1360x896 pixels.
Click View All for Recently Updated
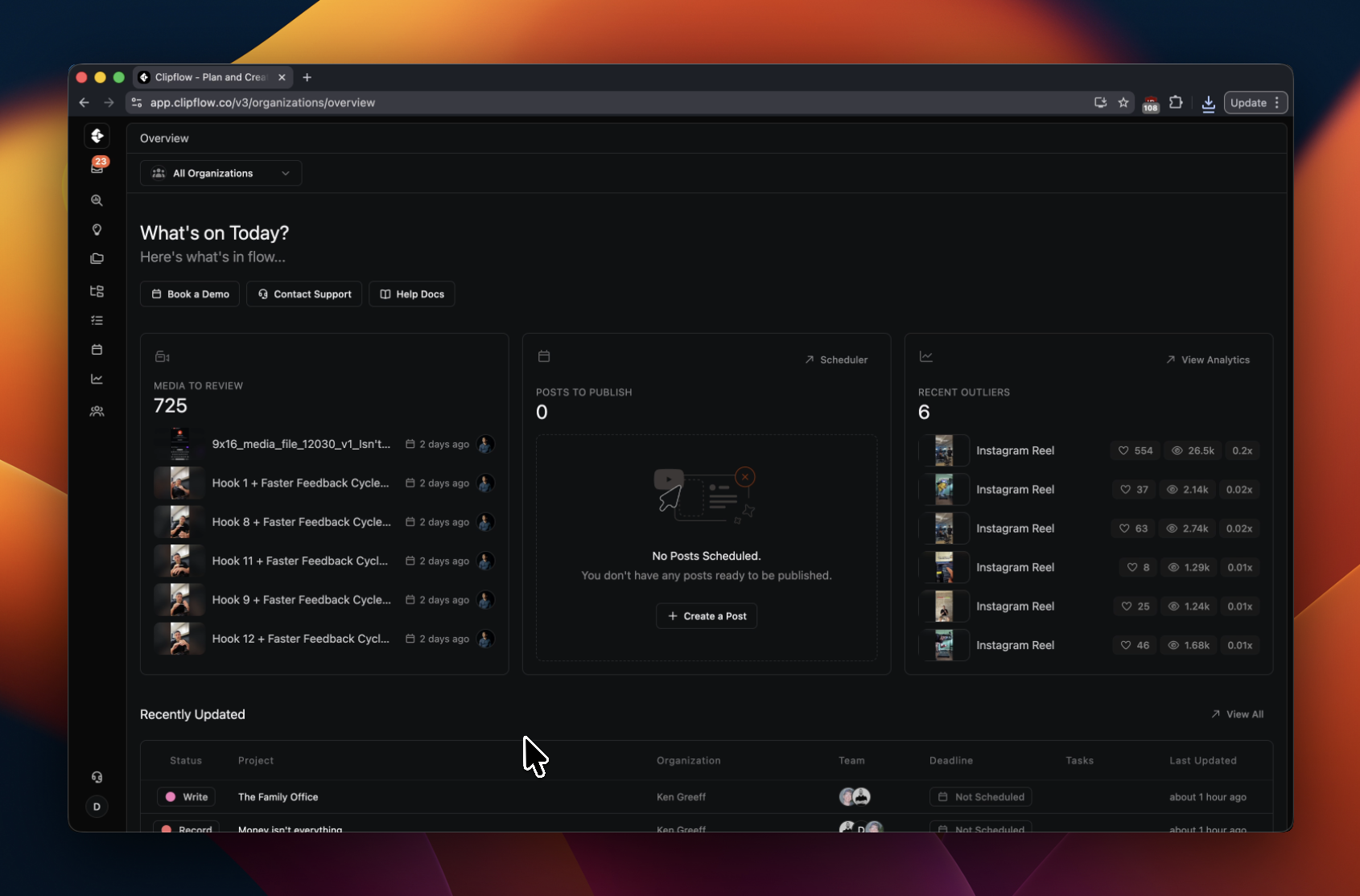pos(1238,714)
